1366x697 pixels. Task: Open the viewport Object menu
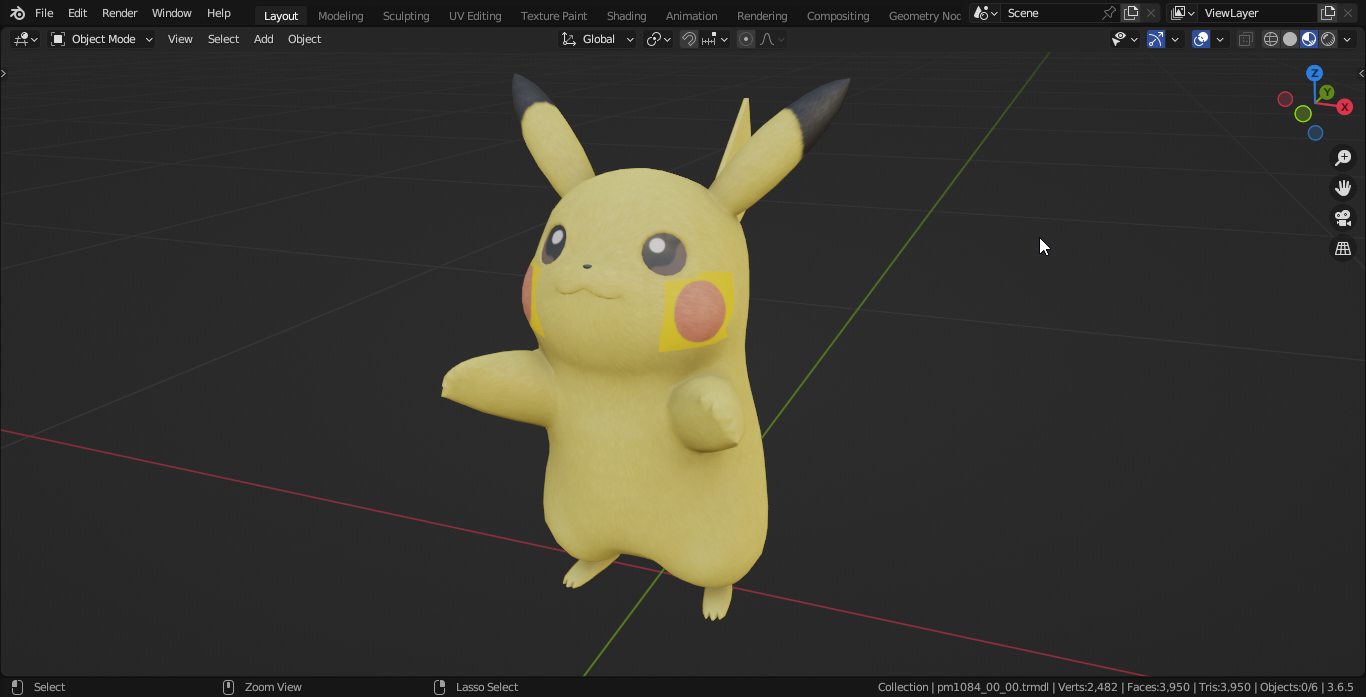point(304,39)
